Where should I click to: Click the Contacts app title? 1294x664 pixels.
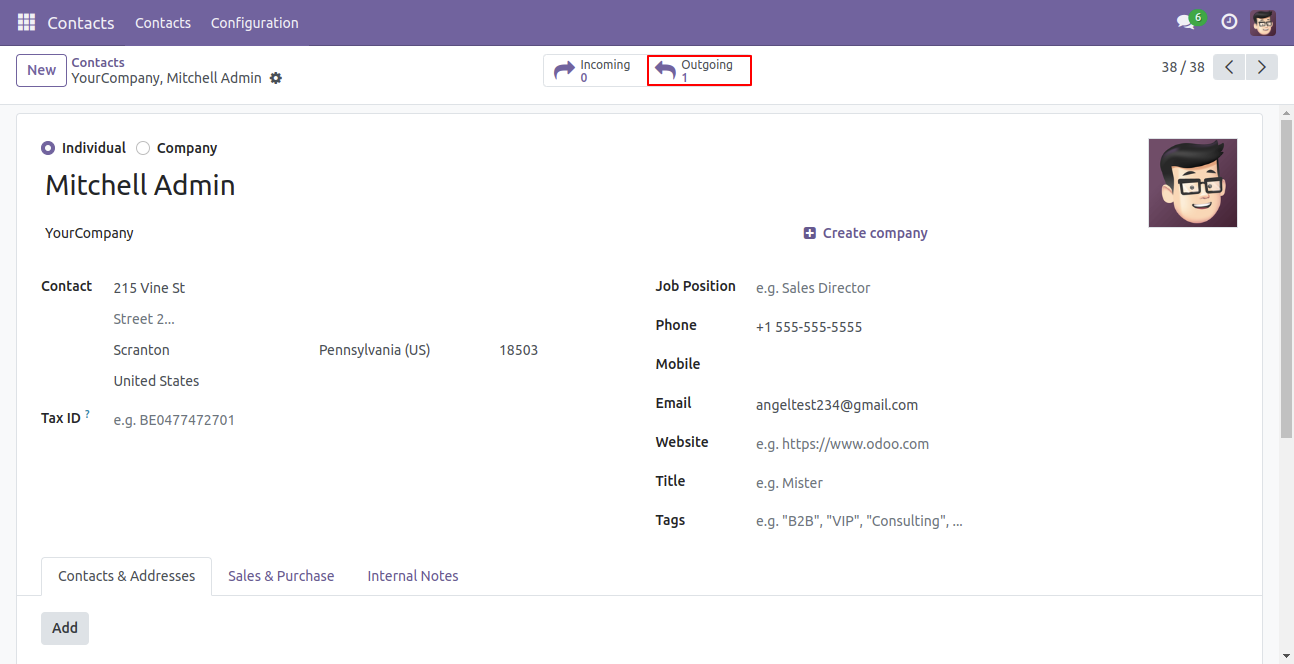(x=81, y=22)
